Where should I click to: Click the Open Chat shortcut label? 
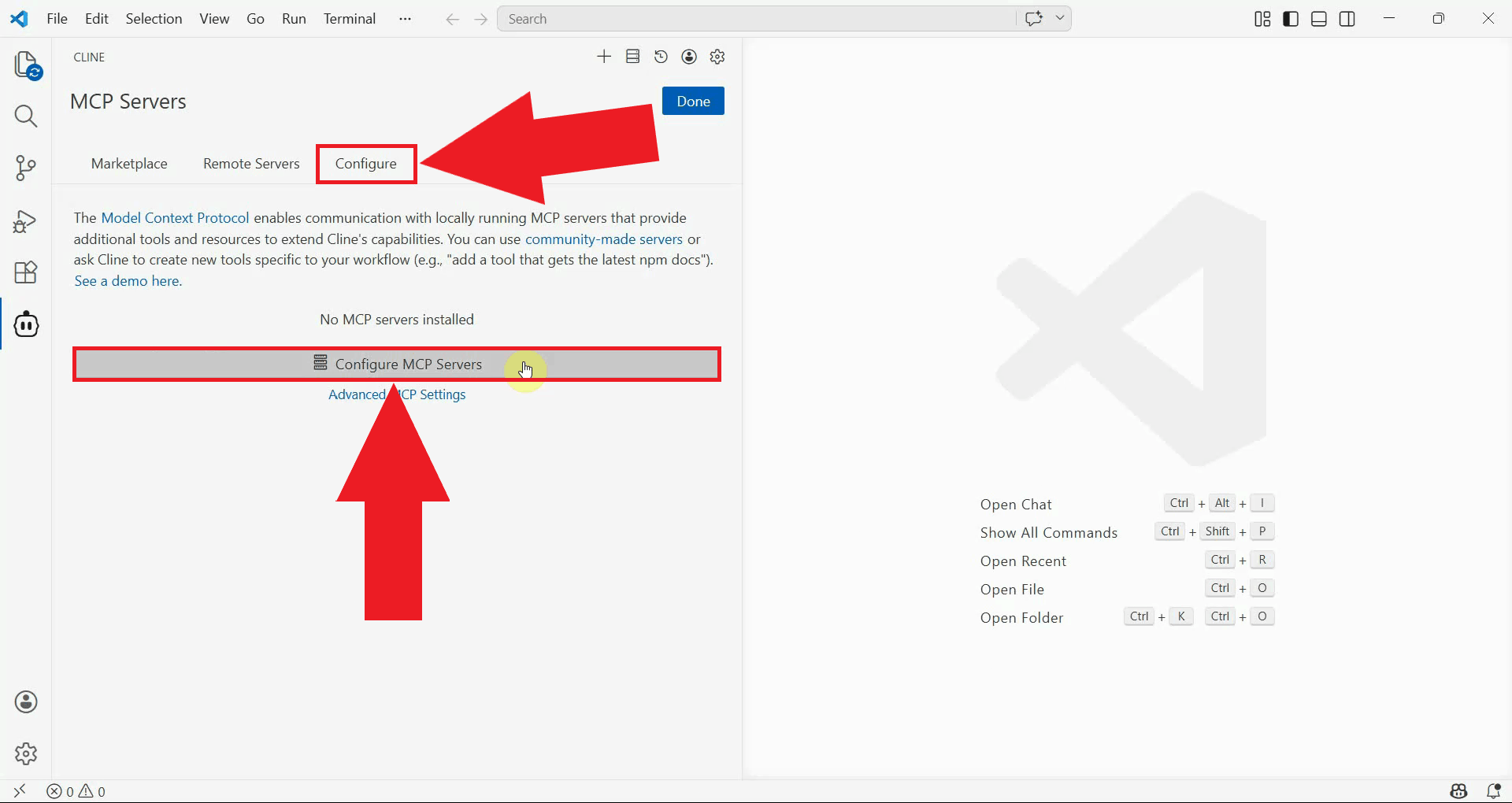1016,505
